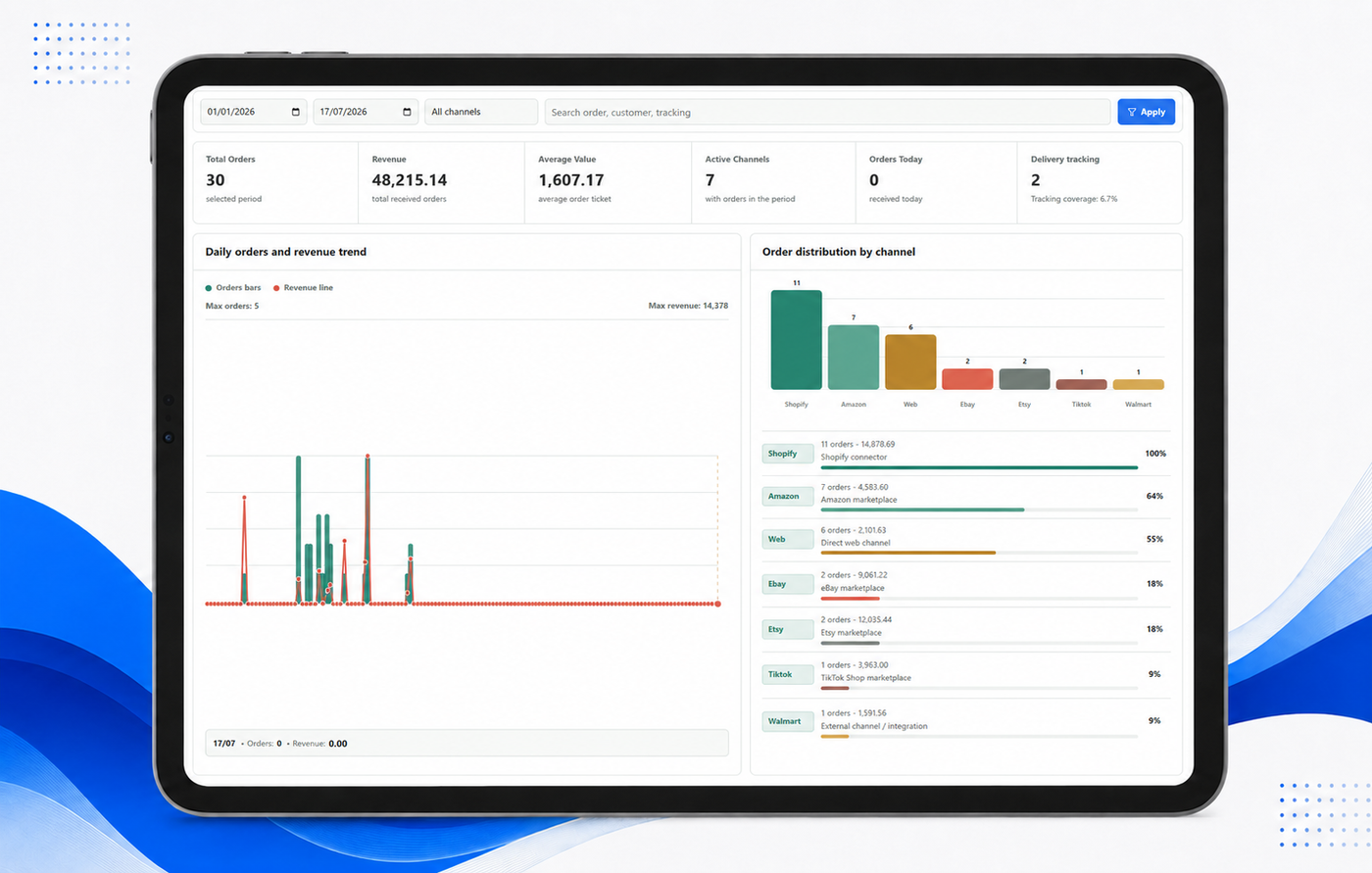Image resolution: width=1372 pixels, height=873 pixels.
Task: Click the Daily orders and revenue trend heading
Action: tap(286, 252)
